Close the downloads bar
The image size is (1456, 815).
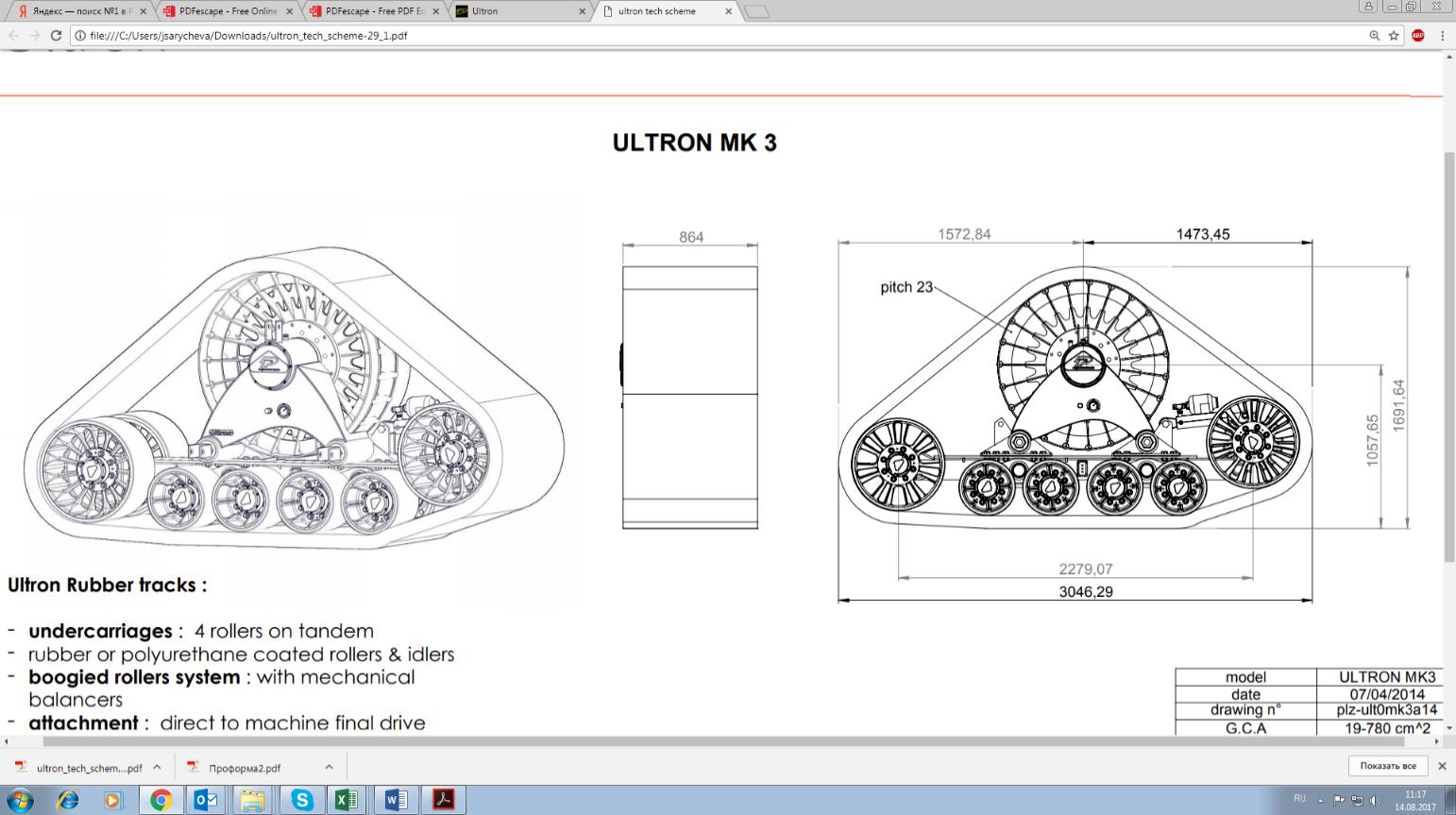click(1442, 766)
